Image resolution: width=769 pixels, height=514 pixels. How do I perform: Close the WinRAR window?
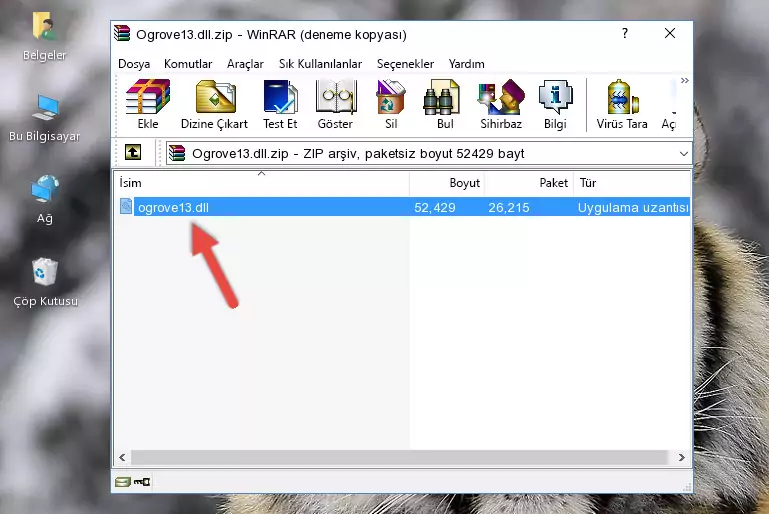(x=669, y=33)
